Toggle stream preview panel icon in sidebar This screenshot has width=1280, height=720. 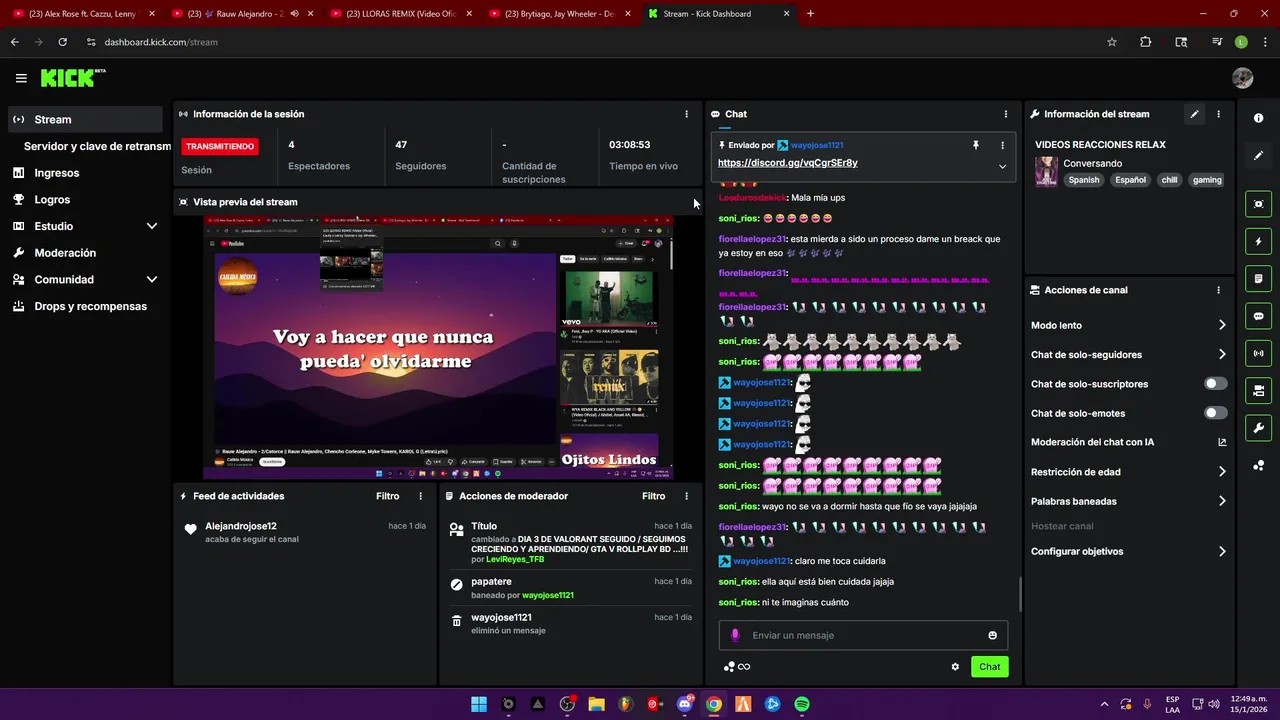click(x=1258, y=204)
